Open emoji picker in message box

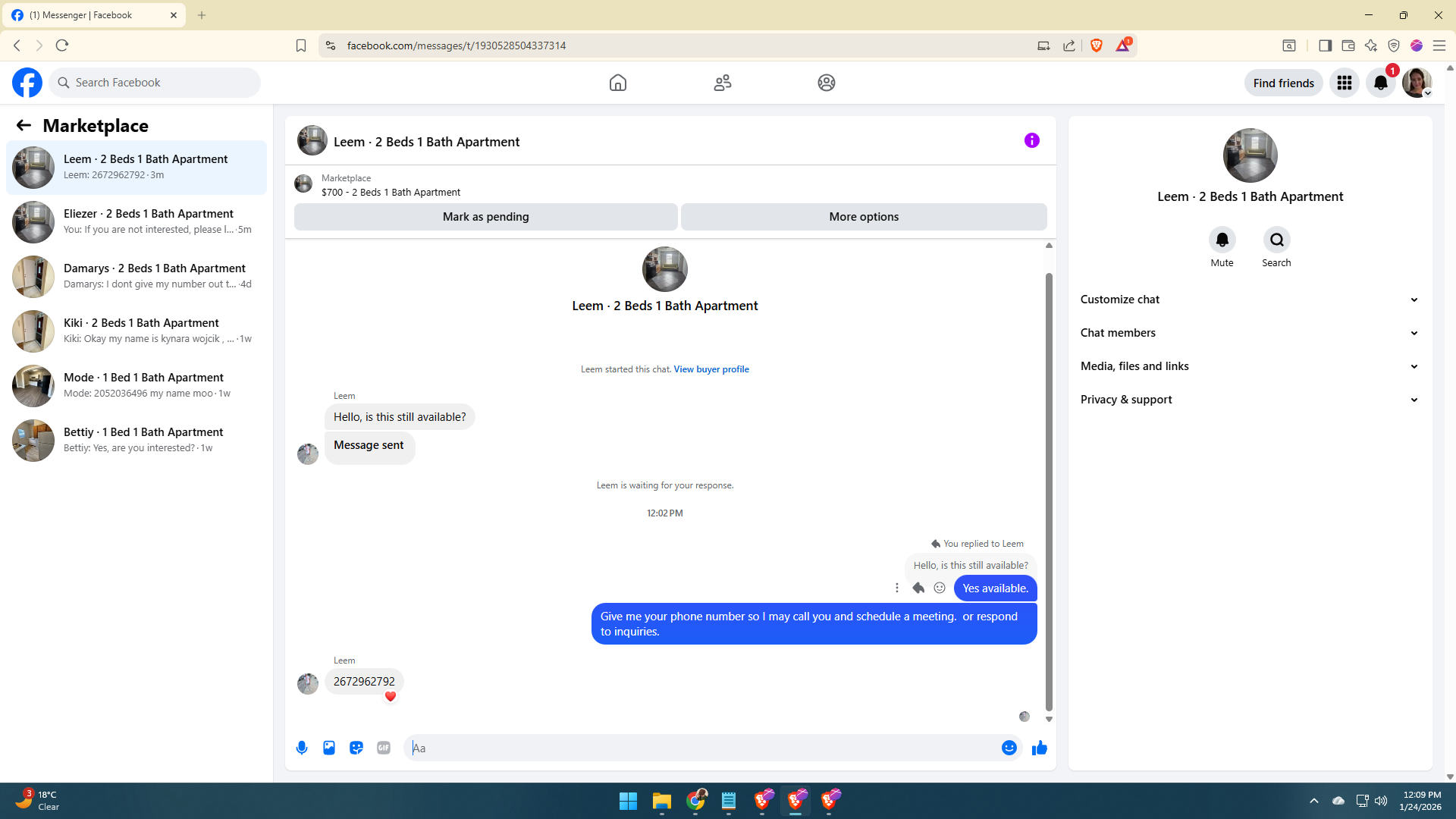1009,748
